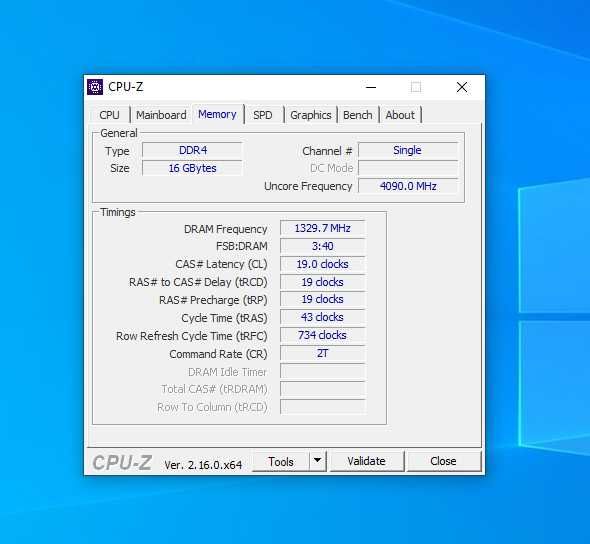
Task: Click DRAM Frequency value 1329.7 MHz
Action: (322, 228)
